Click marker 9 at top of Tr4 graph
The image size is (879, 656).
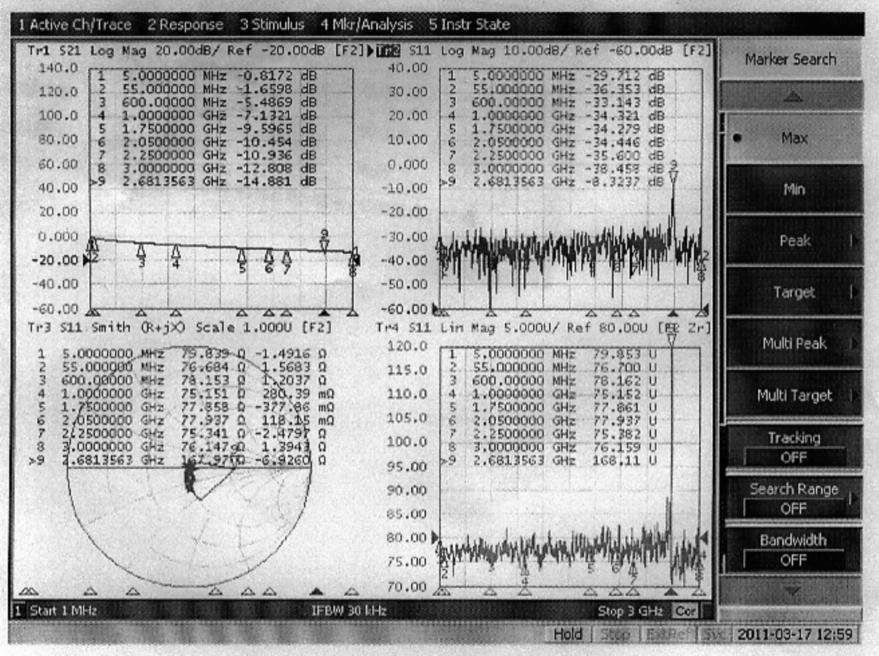(671, 339)
